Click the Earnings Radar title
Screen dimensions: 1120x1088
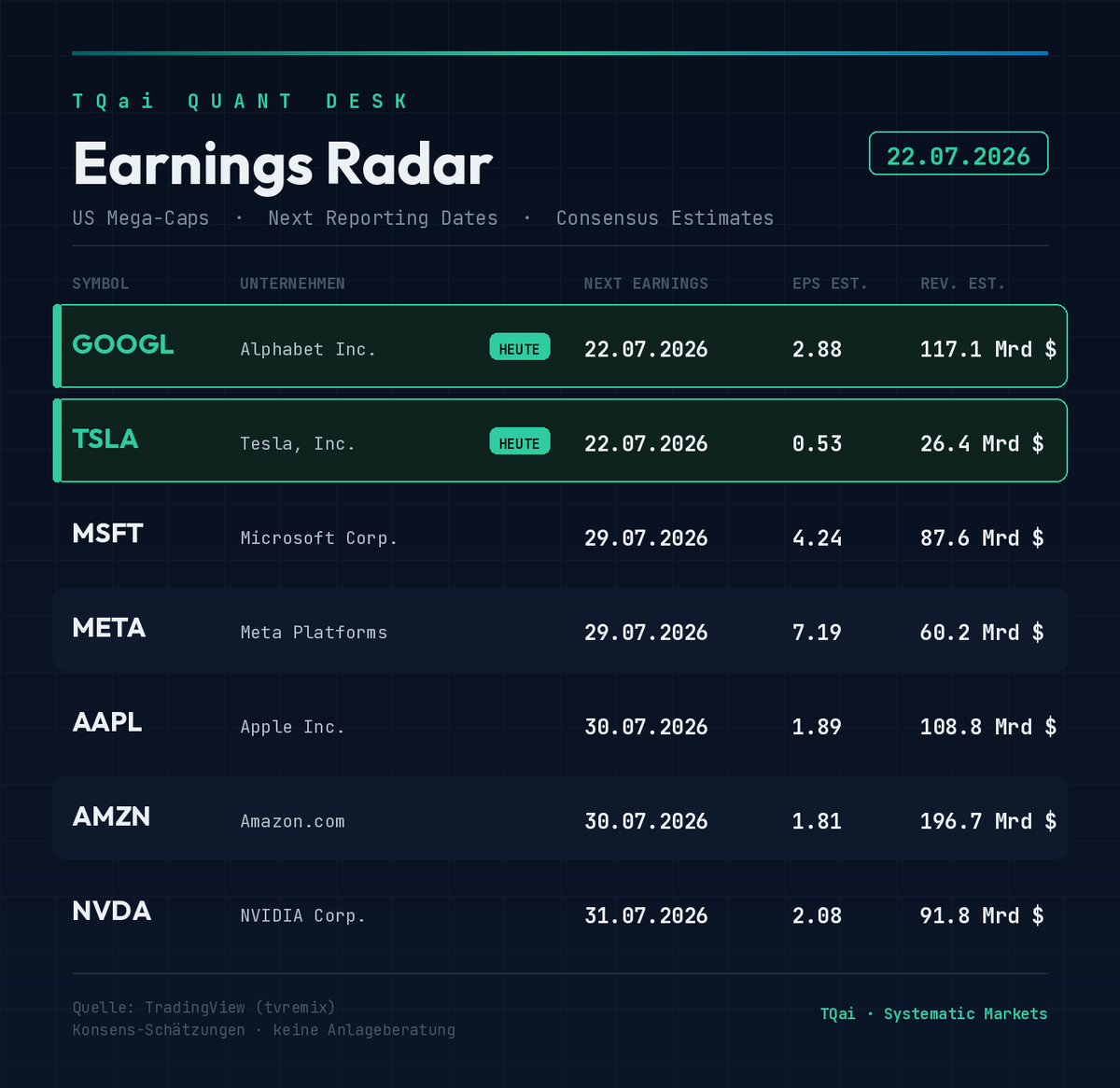click(283, 165)
